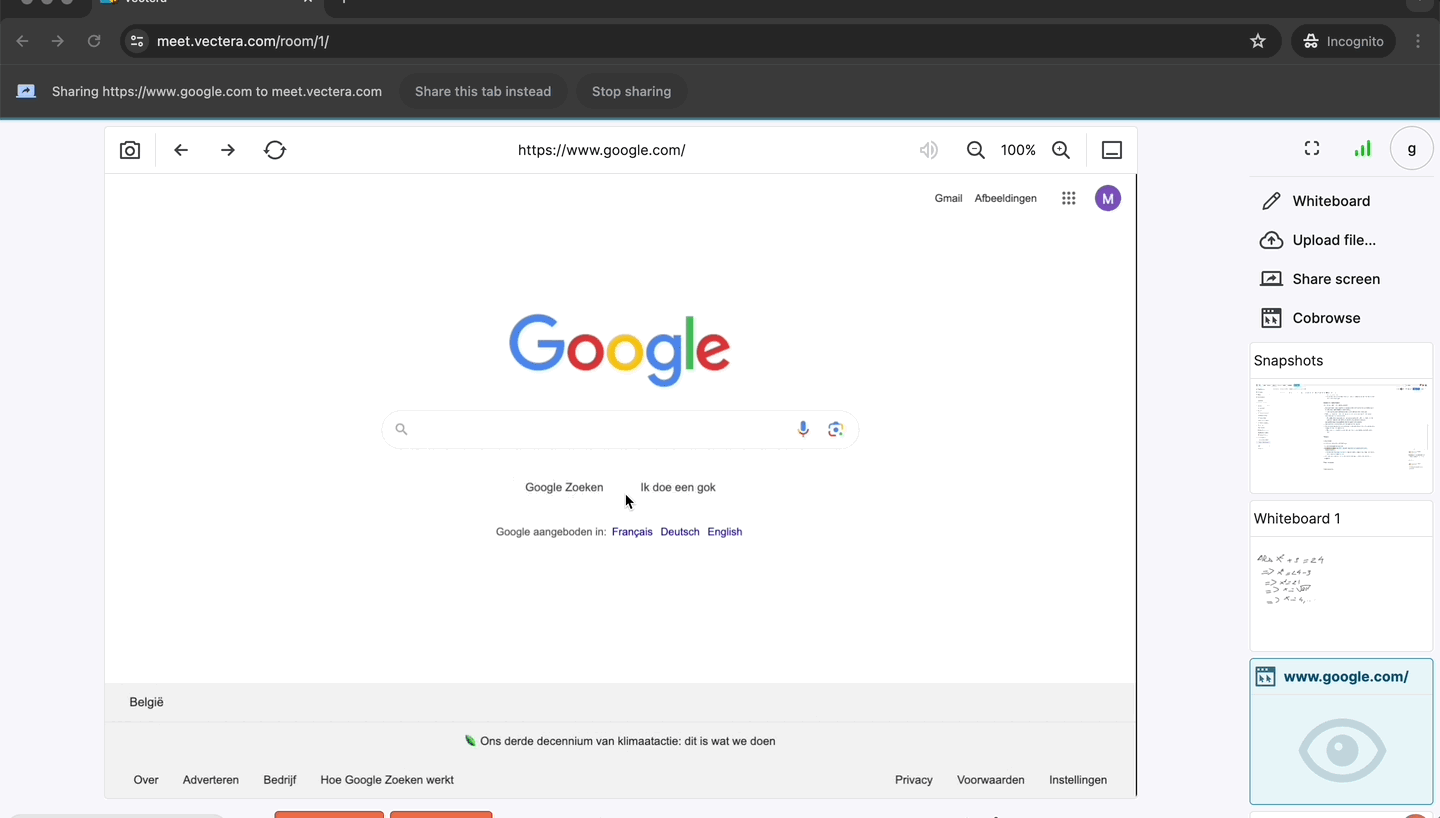Open the 'g' user avatar menu
The image size is (1440, 818).
[1412, 148]
